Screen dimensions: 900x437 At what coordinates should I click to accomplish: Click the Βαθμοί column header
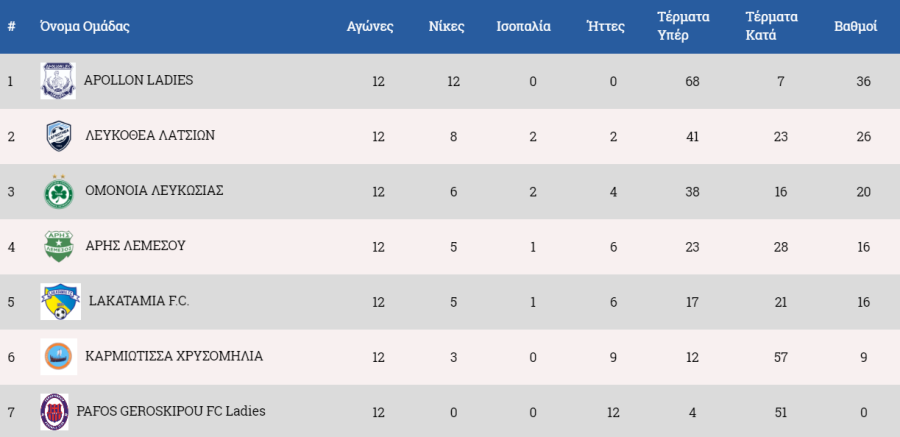pyautogui.click(x=855, y=26)
